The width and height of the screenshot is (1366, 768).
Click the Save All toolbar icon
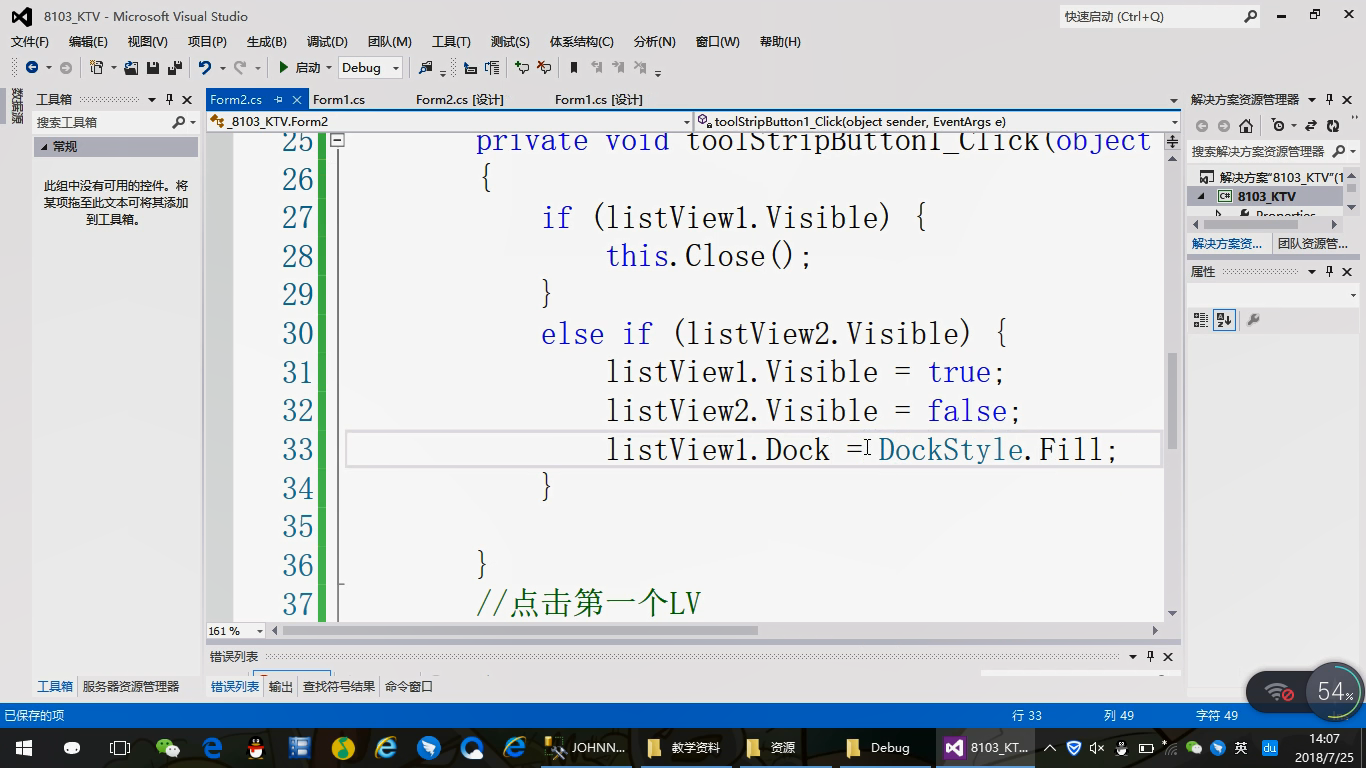(174, 68)
